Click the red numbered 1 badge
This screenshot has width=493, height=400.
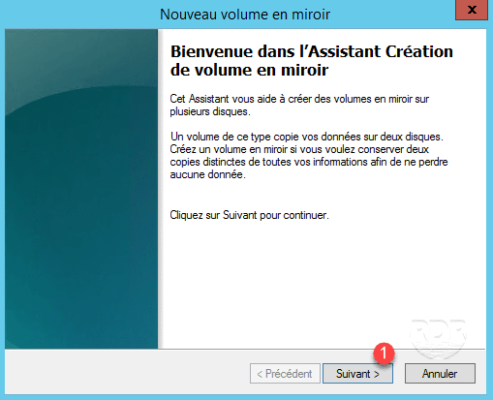click(384, 353)
